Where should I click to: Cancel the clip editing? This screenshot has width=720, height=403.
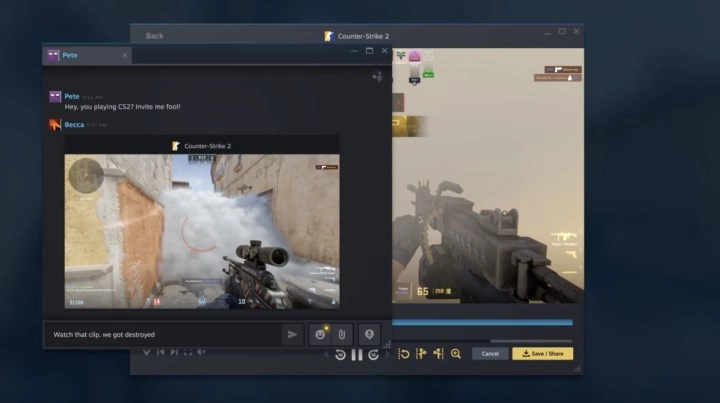click(490, 354)
